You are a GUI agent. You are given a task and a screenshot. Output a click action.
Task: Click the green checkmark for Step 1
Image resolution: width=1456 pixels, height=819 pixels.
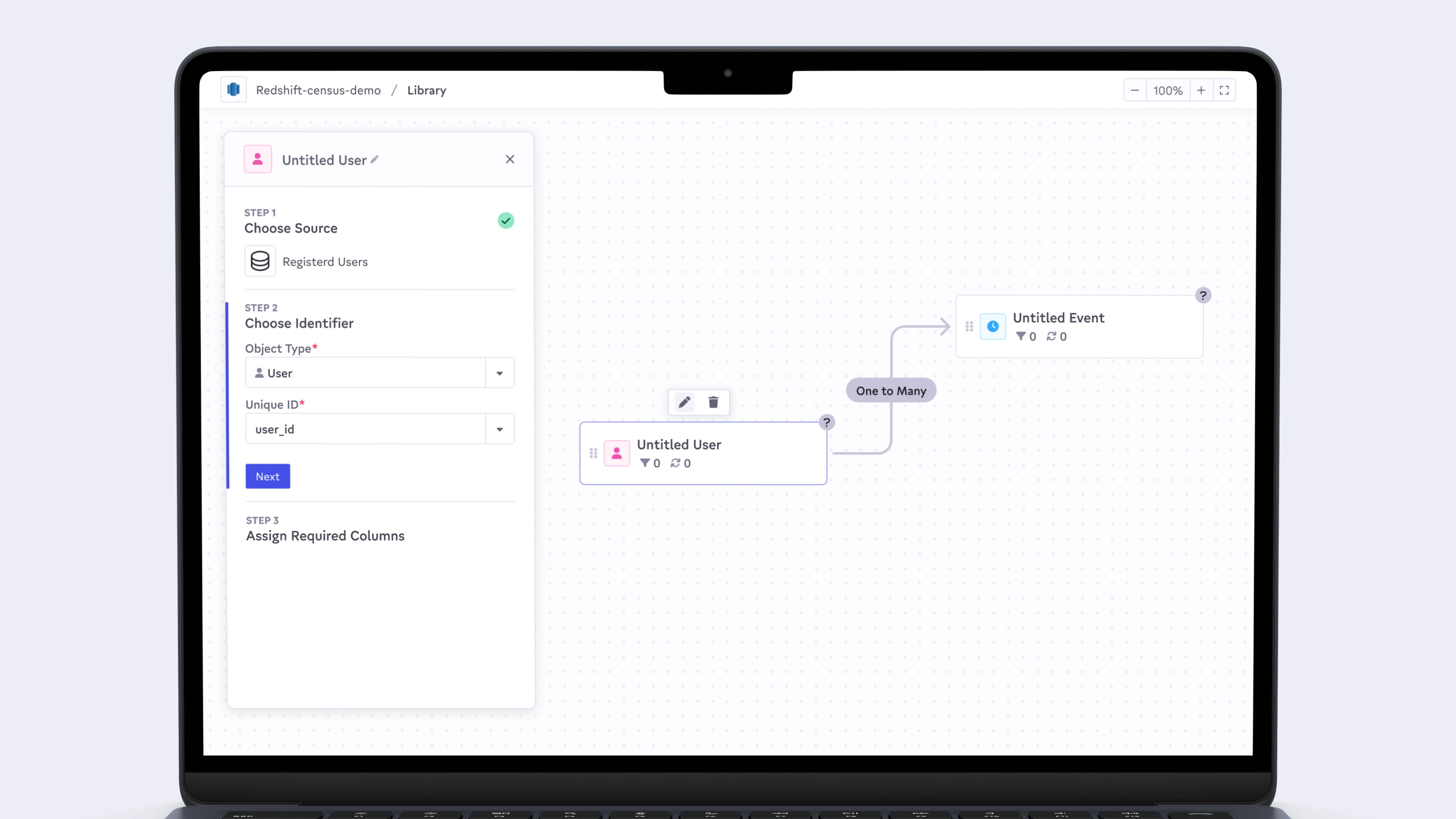point(506,220)
